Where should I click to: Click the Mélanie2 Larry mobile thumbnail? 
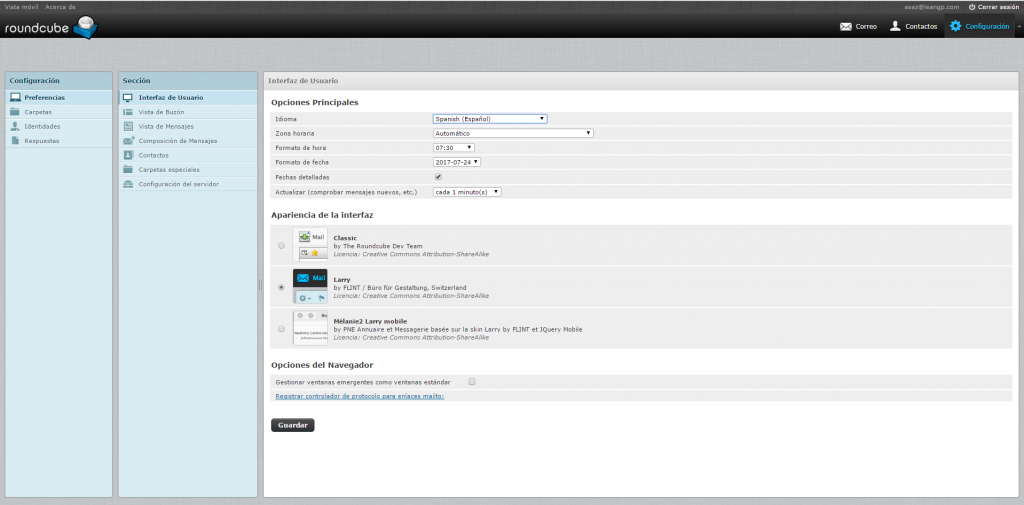(310, 328)
